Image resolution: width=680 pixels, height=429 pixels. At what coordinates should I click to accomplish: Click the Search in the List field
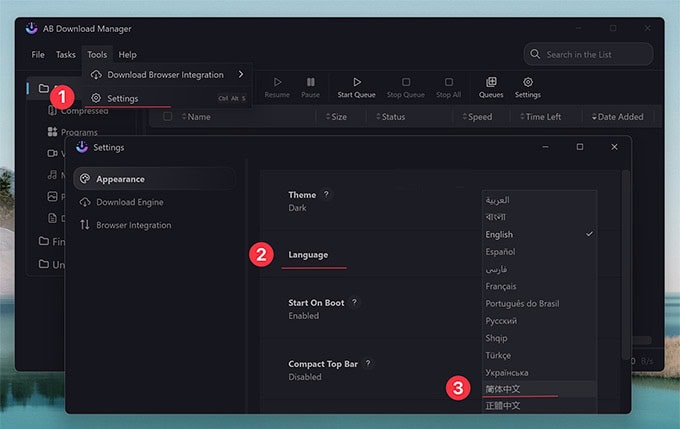(x=588, y=54)
